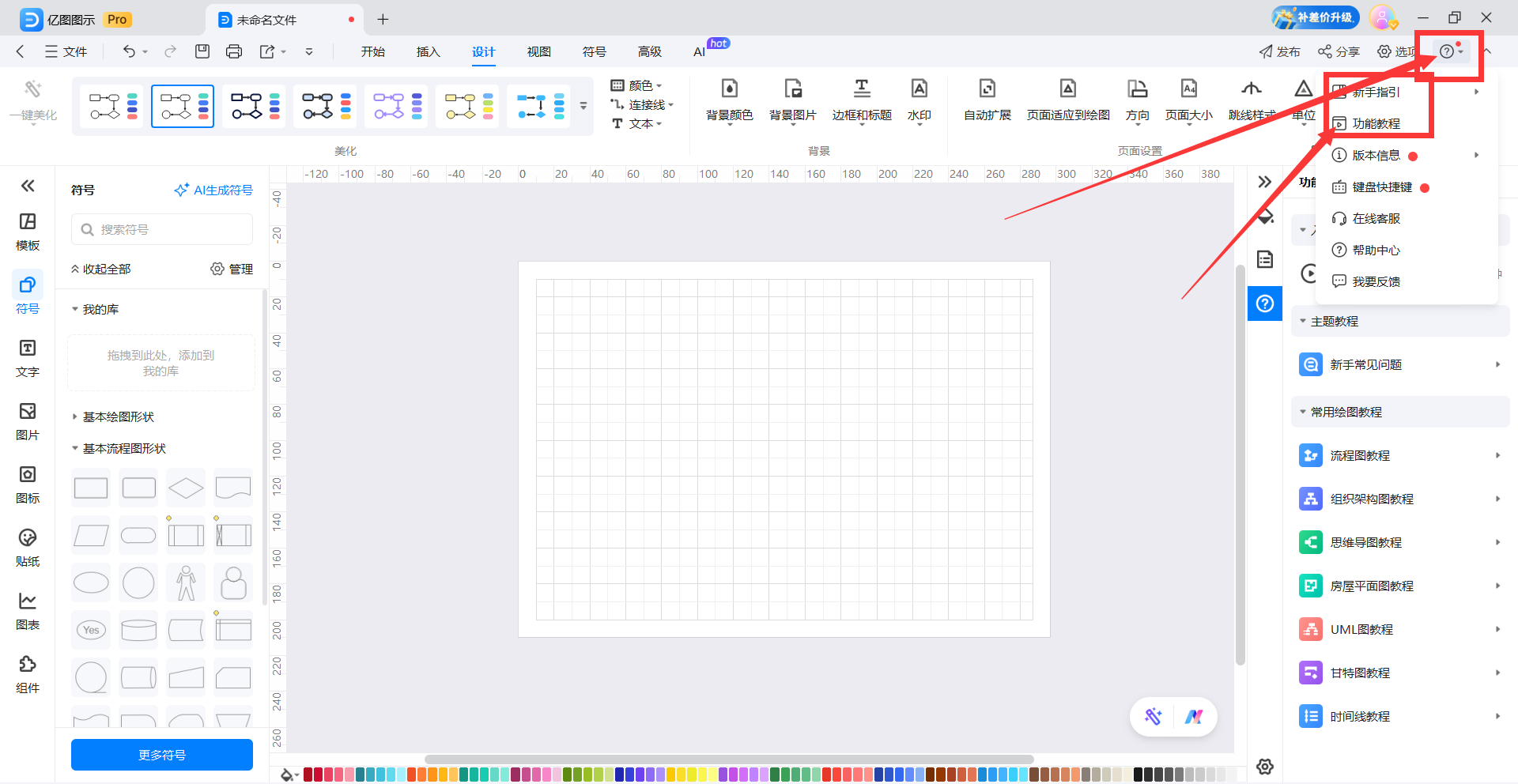Screen dimensions: 1518x784
Task: Open the 思维导图教程 tutorial entry
Action: tap(1401, 542)
